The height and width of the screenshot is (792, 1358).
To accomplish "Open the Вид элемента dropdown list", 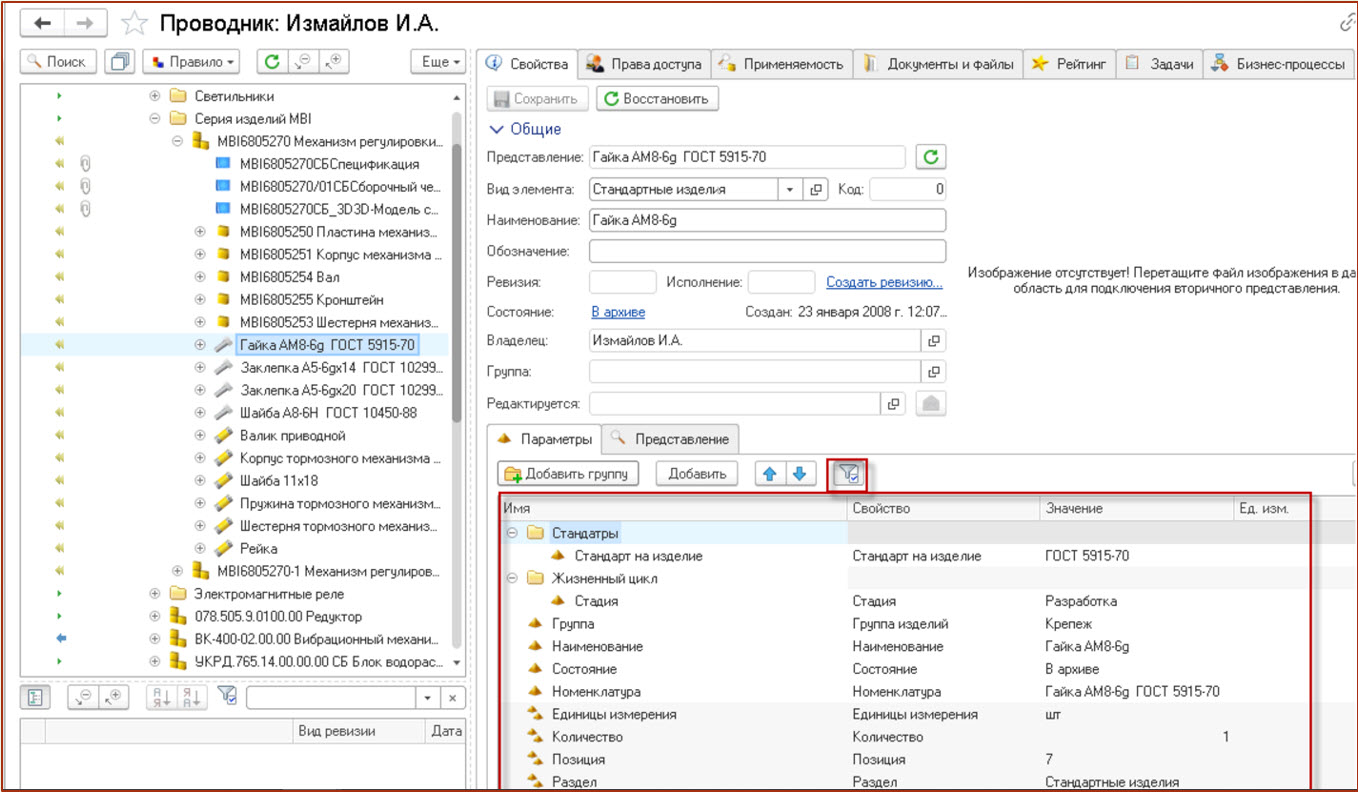I will [789, 189].
